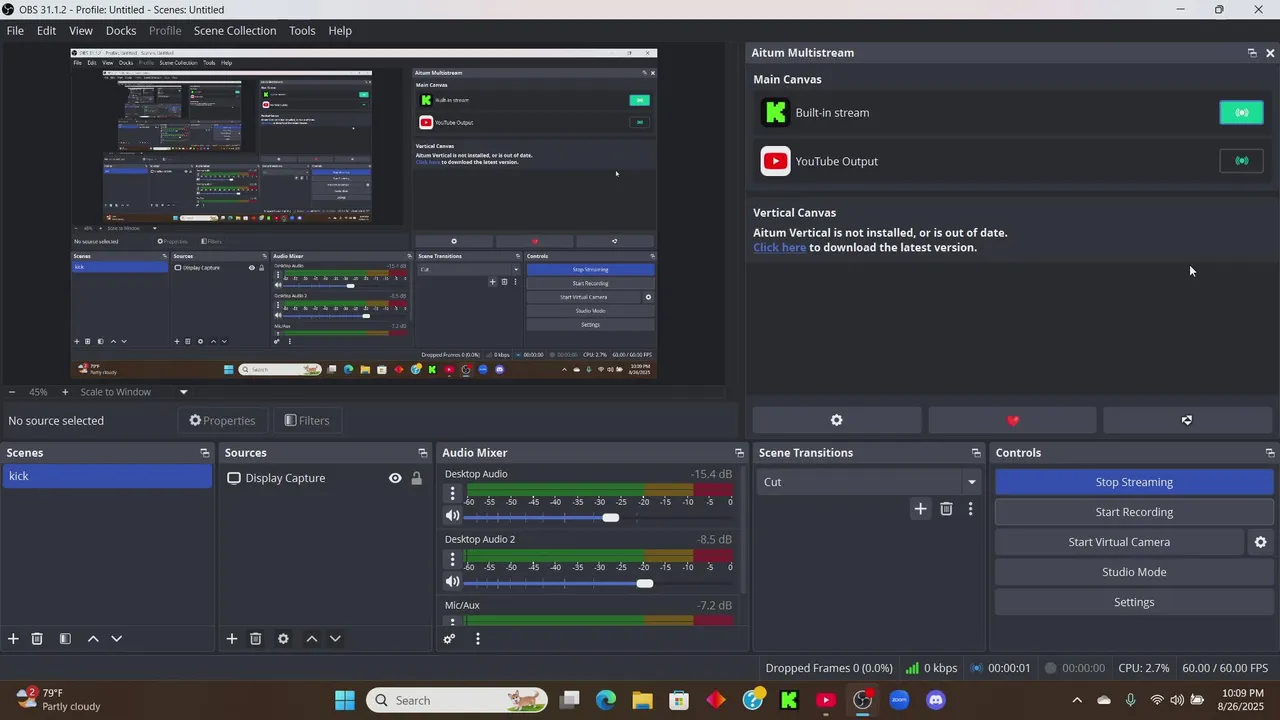
Task: Add a new scene with plus
Action: (x=13, y=638)
